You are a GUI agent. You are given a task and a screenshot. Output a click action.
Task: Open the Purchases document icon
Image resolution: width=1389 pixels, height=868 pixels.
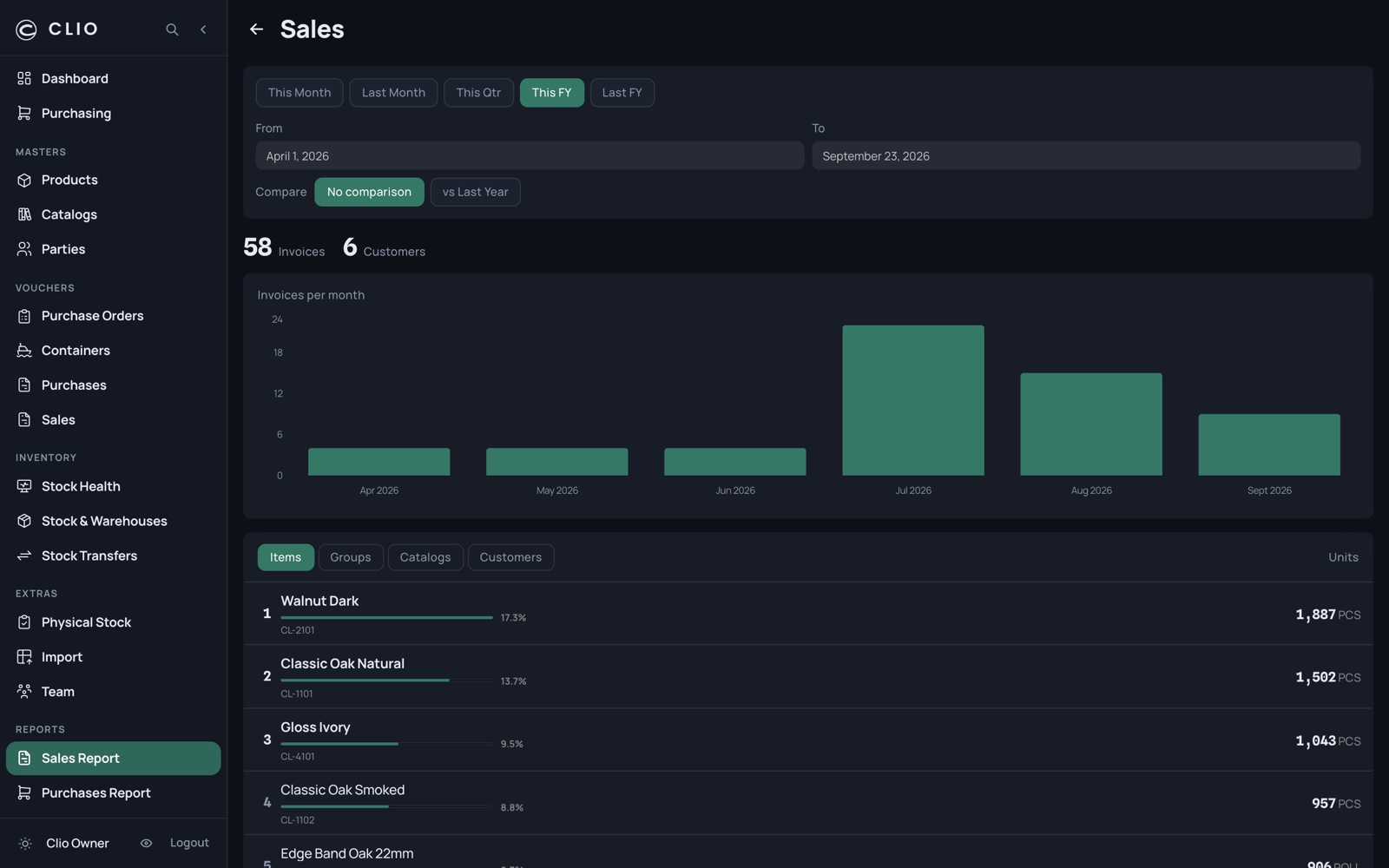pyautogui.click(x=24, y=385)
